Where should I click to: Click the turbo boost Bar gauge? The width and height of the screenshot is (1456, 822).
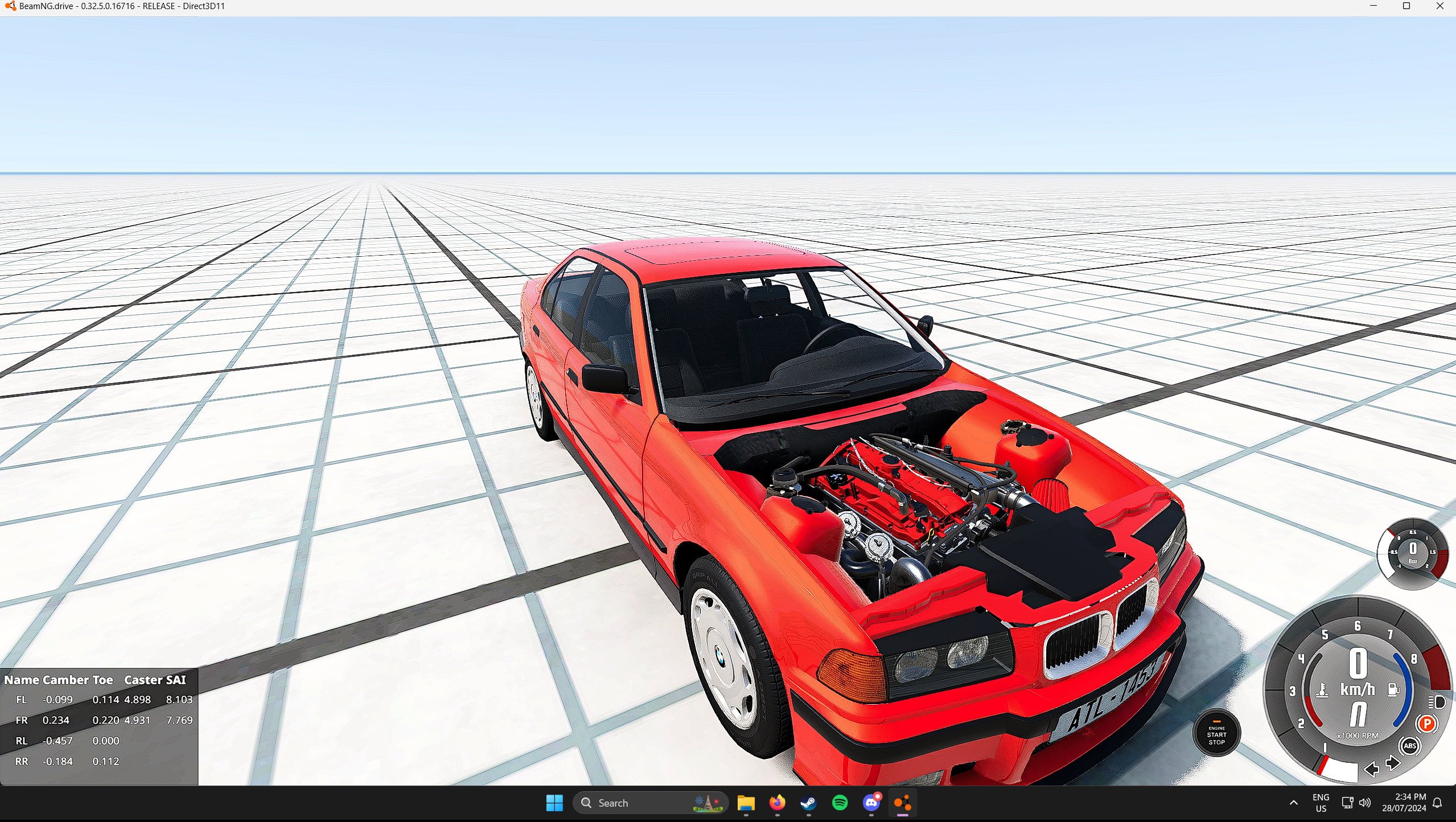click(x=1412, y=552)
